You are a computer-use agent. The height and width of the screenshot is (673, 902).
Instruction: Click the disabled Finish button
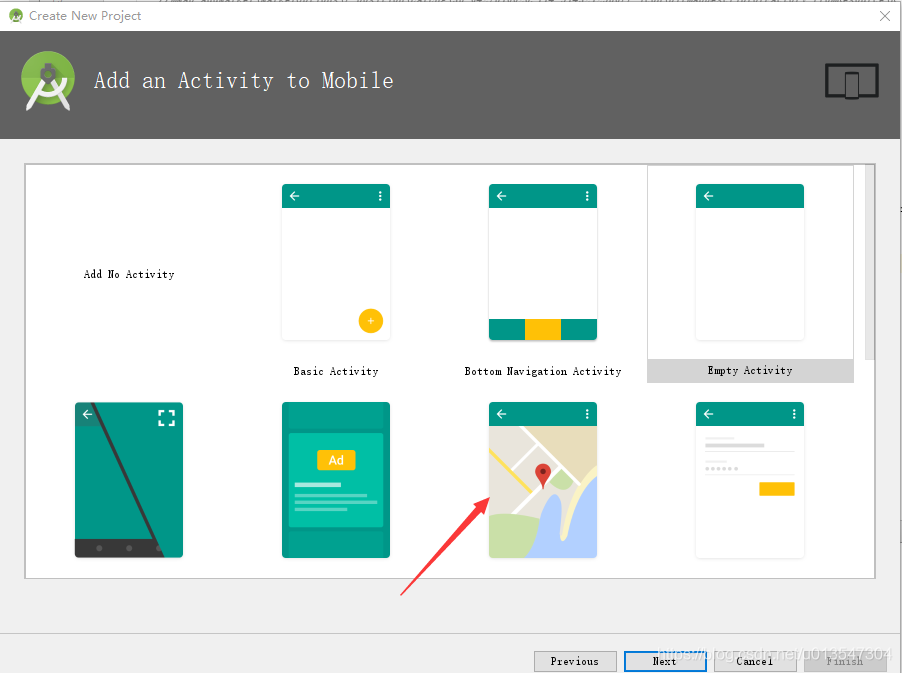[x=844, y=661]
